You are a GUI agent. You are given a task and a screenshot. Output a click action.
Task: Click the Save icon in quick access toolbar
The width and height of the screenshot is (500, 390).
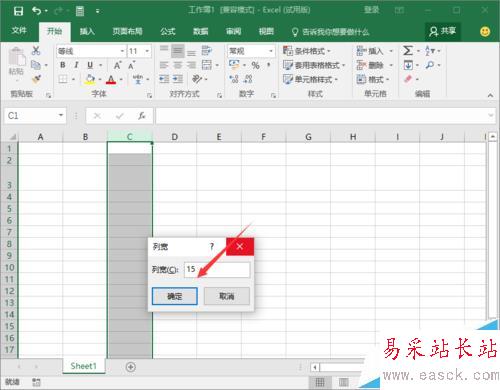18,11
